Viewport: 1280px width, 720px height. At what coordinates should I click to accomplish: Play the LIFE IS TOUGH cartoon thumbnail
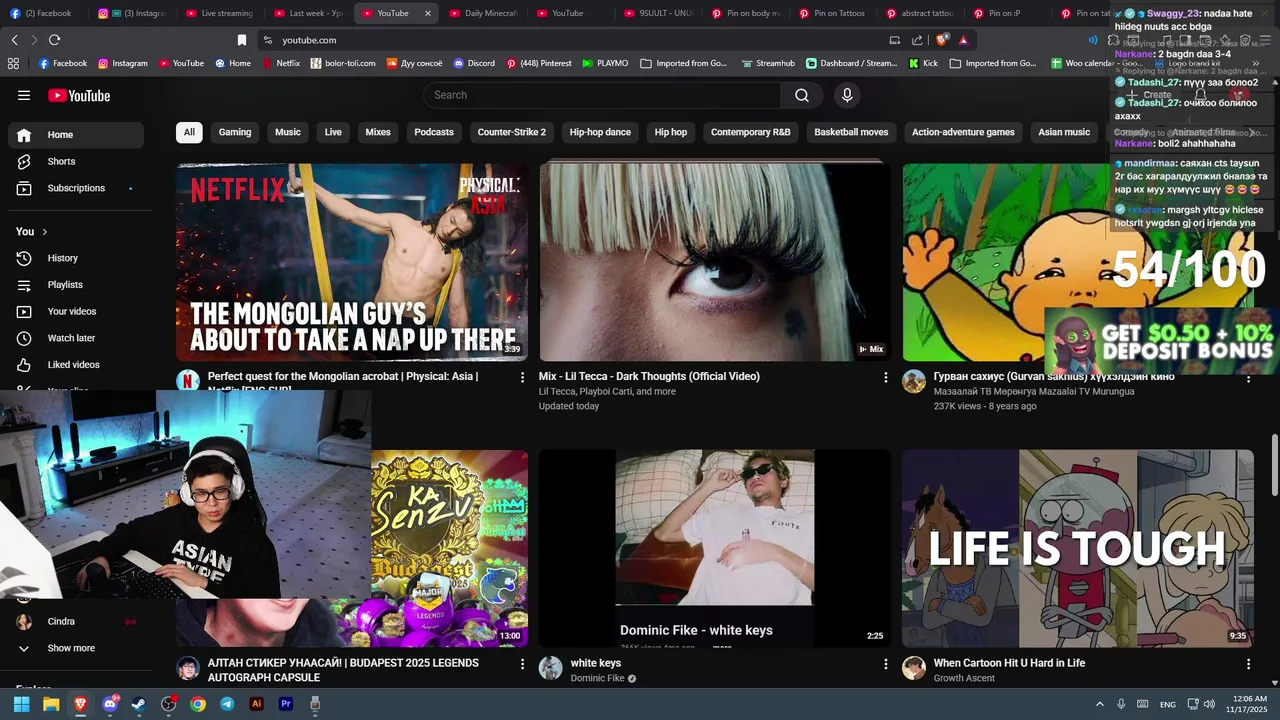click(x=1077, y=548)
